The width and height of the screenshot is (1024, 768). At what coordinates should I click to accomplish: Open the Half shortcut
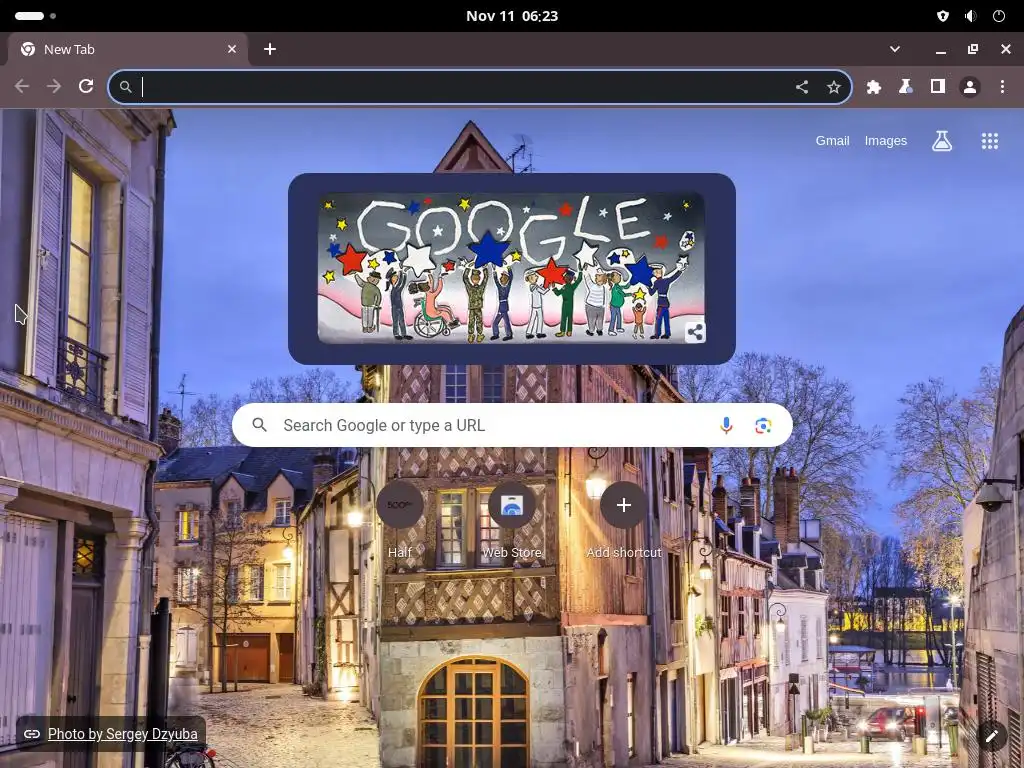(400, 520)
